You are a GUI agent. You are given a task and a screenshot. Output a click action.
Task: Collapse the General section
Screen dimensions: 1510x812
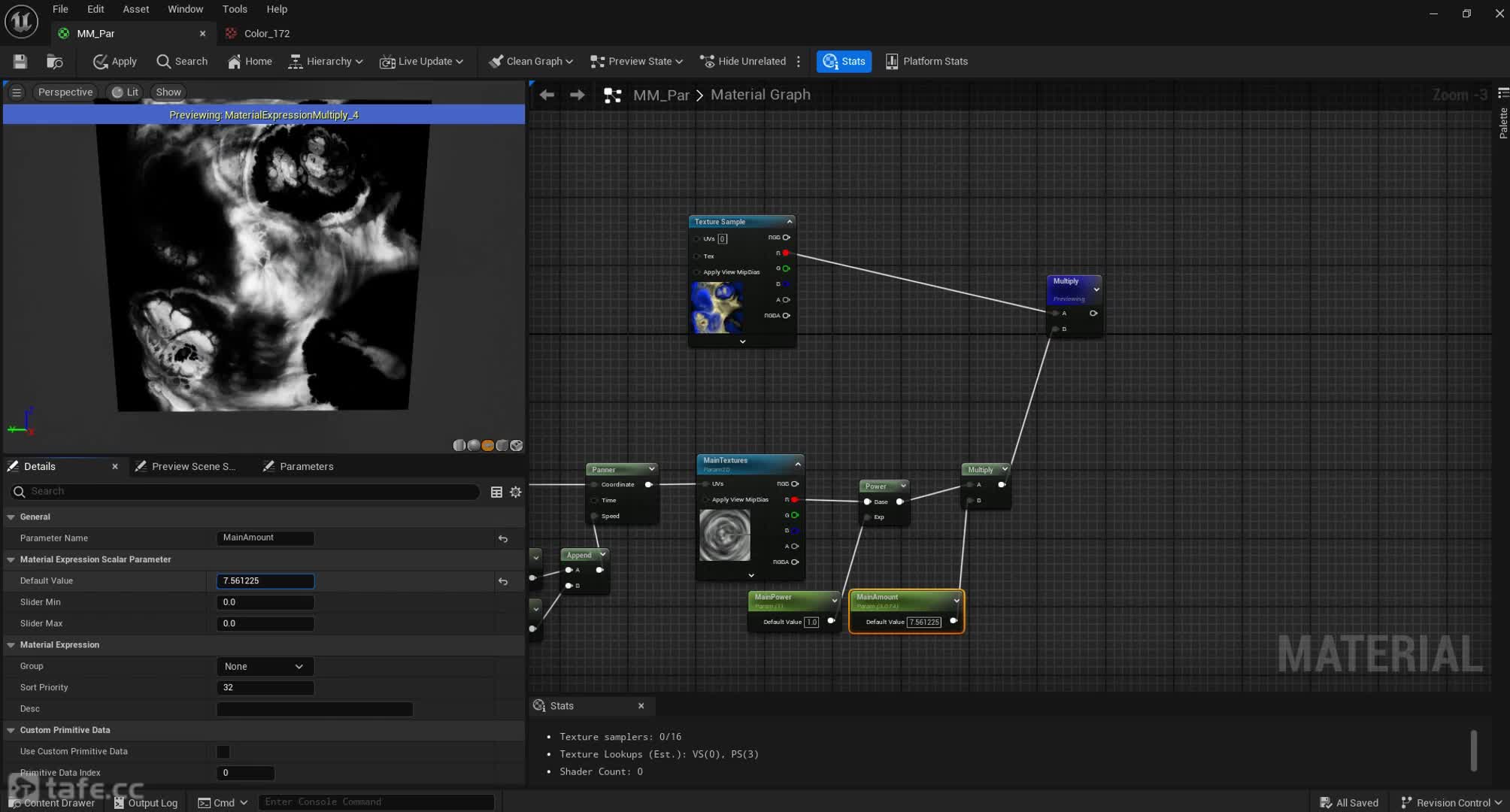click(11, 517)
